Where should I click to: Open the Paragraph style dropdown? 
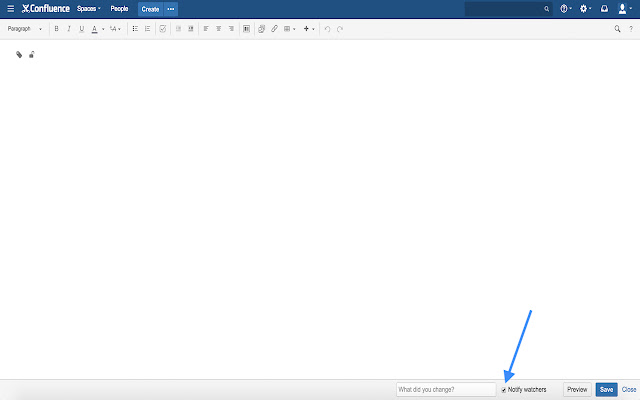(x=24, y=29)
